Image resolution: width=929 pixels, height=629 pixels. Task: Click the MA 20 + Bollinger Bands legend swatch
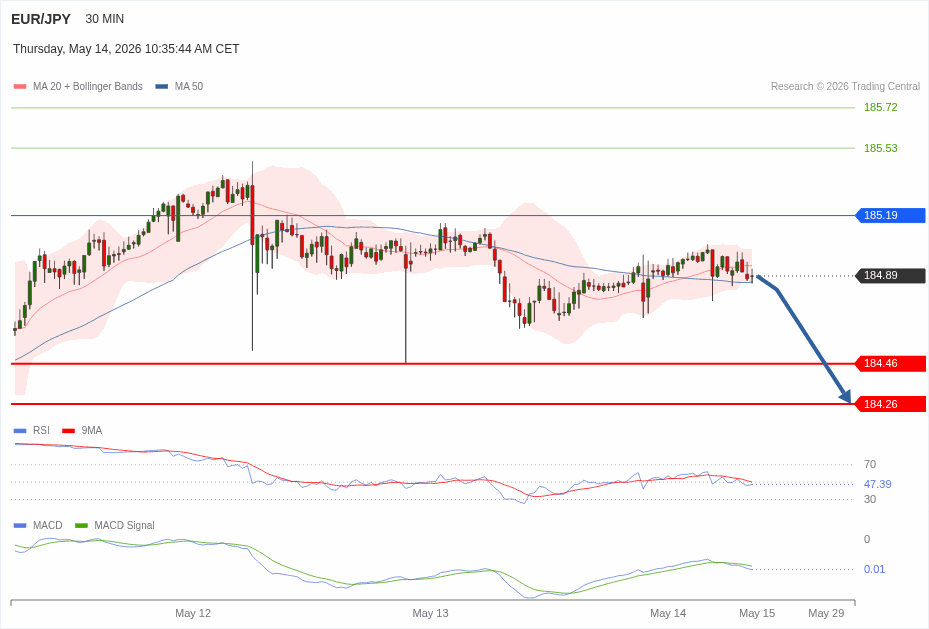[x=20, y=86]
